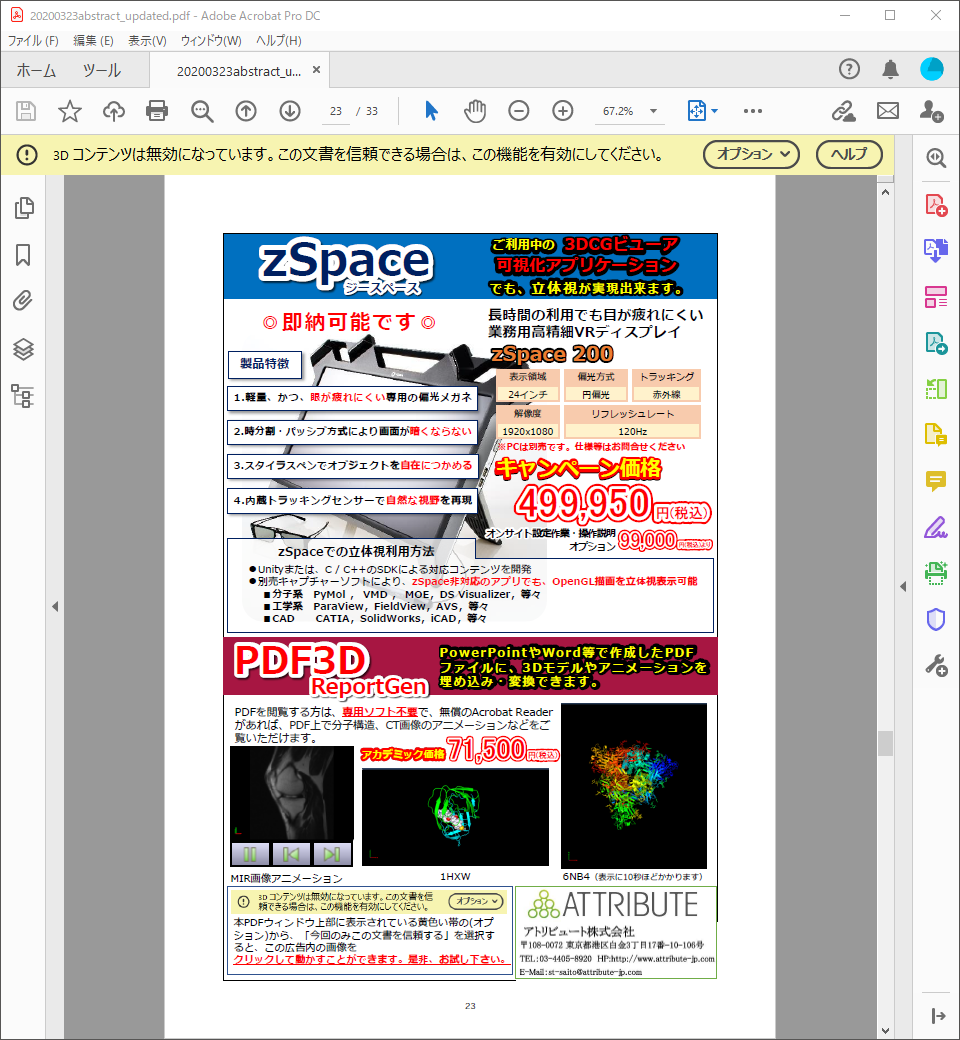Step the MIR animation to next frame
The width and height of the screenshot is (960, 1040).
click(332, 854)
